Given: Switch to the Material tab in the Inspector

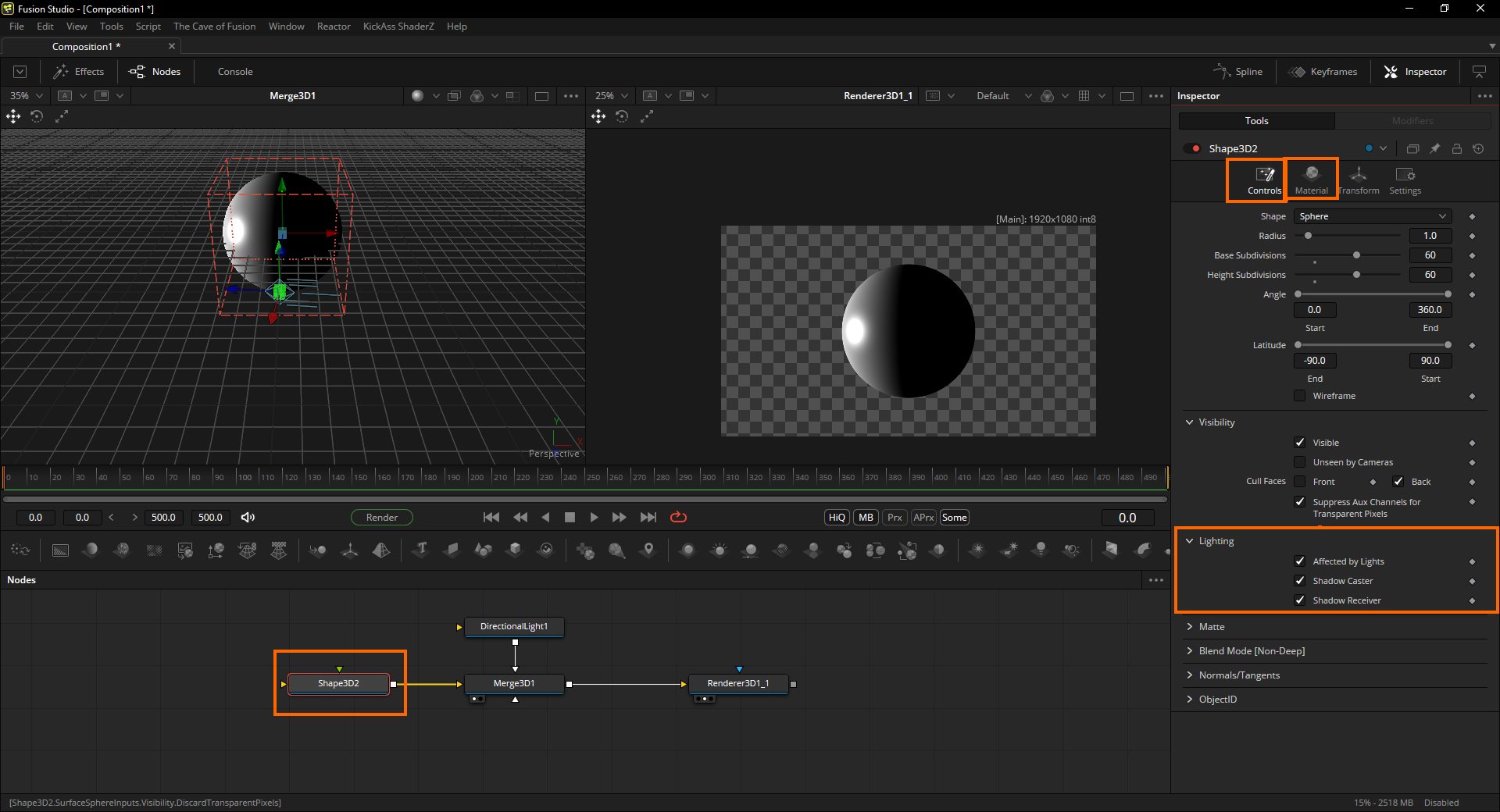Looking at the screenshot, I should [x=1312, y=180].
